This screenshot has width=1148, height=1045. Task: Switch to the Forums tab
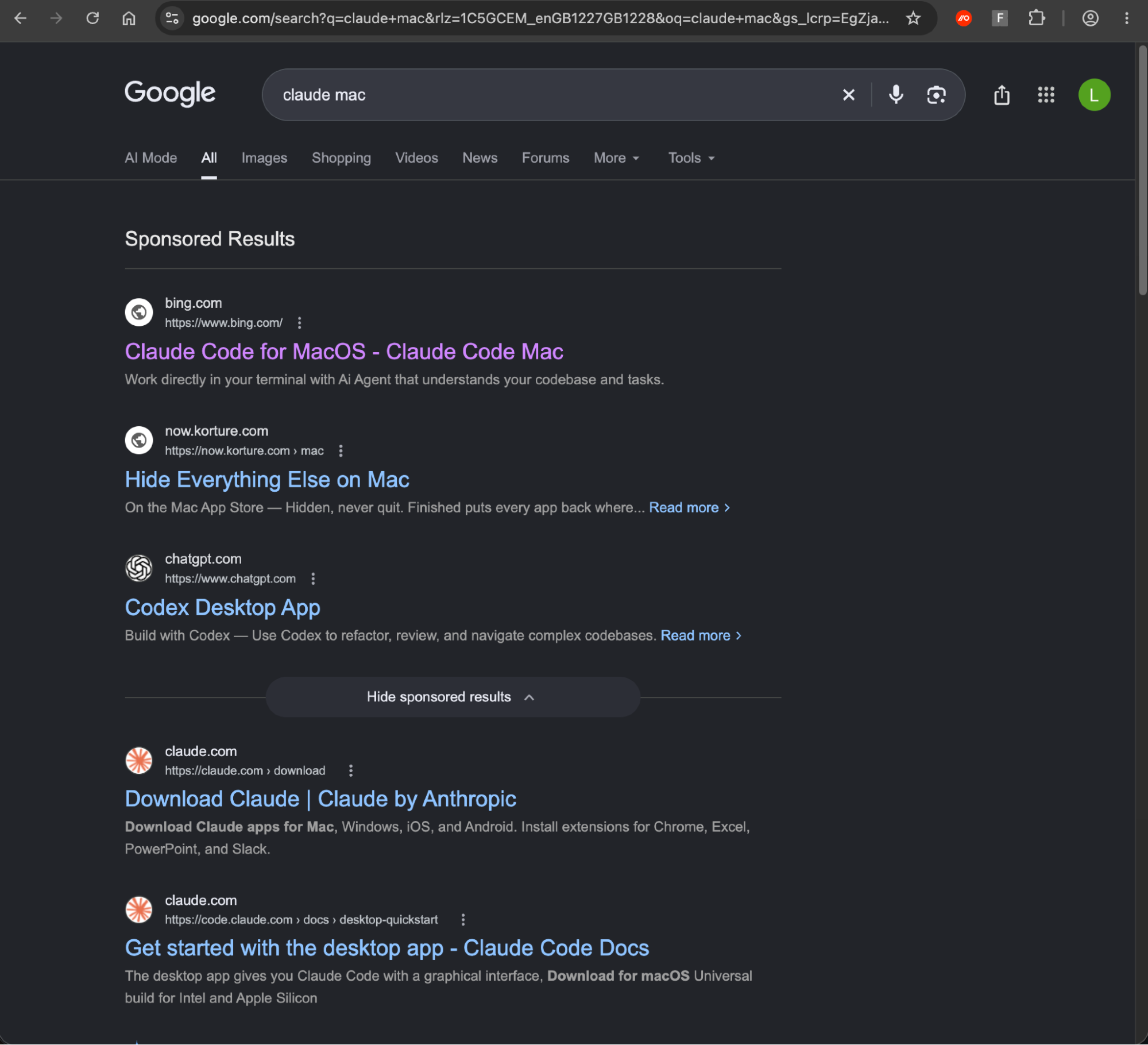point(545,158)
